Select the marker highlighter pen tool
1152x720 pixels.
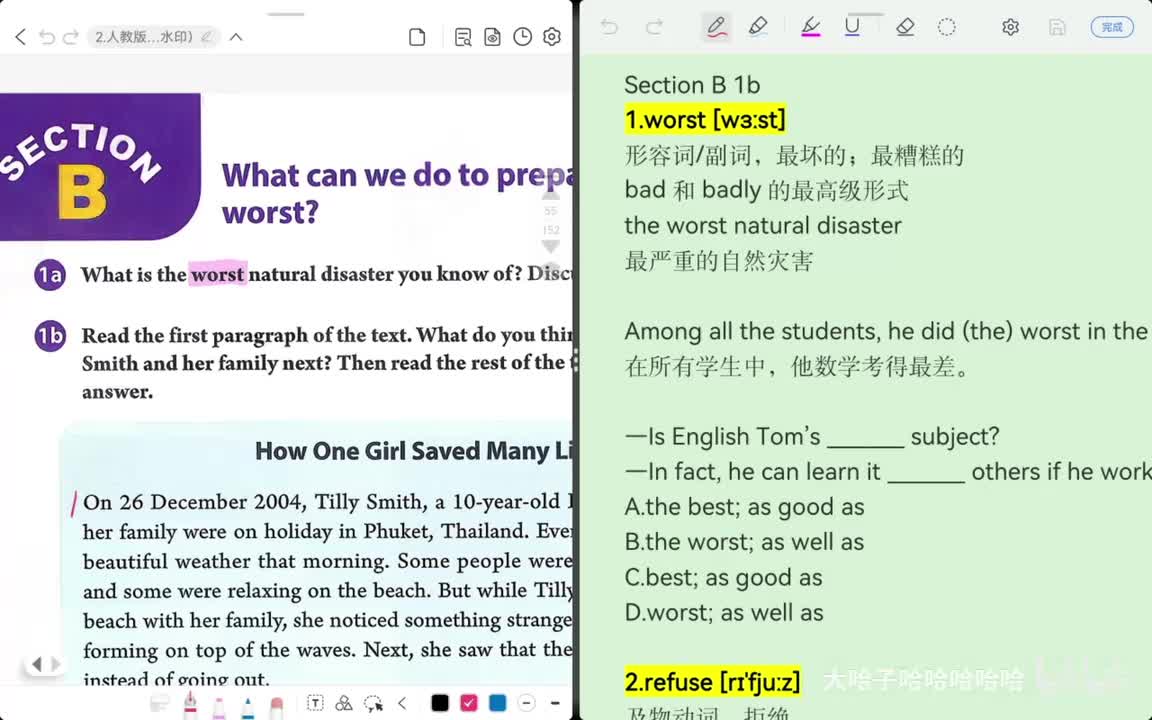757,27
